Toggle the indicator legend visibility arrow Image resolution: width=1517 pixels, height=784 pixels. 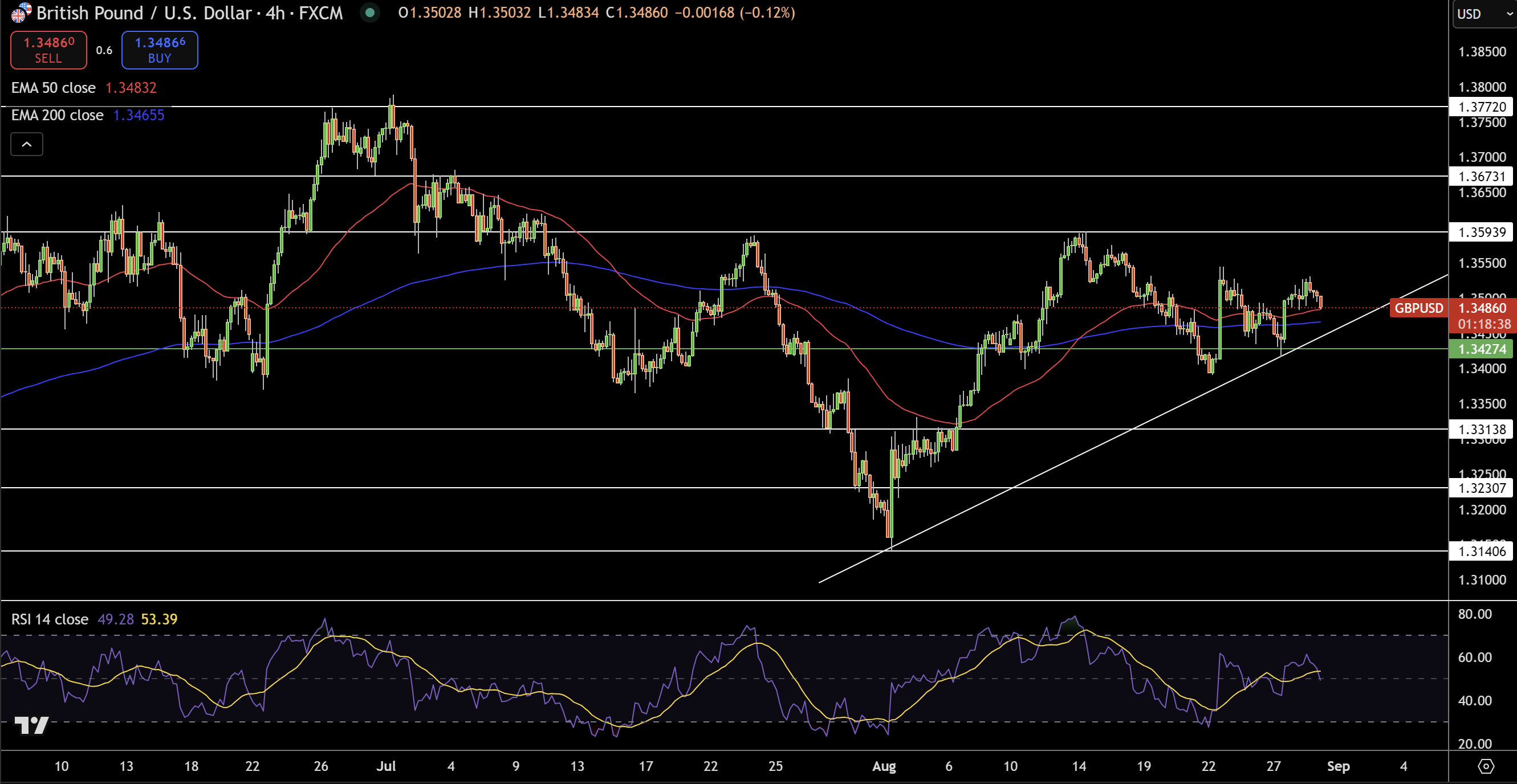pos(26,144)
